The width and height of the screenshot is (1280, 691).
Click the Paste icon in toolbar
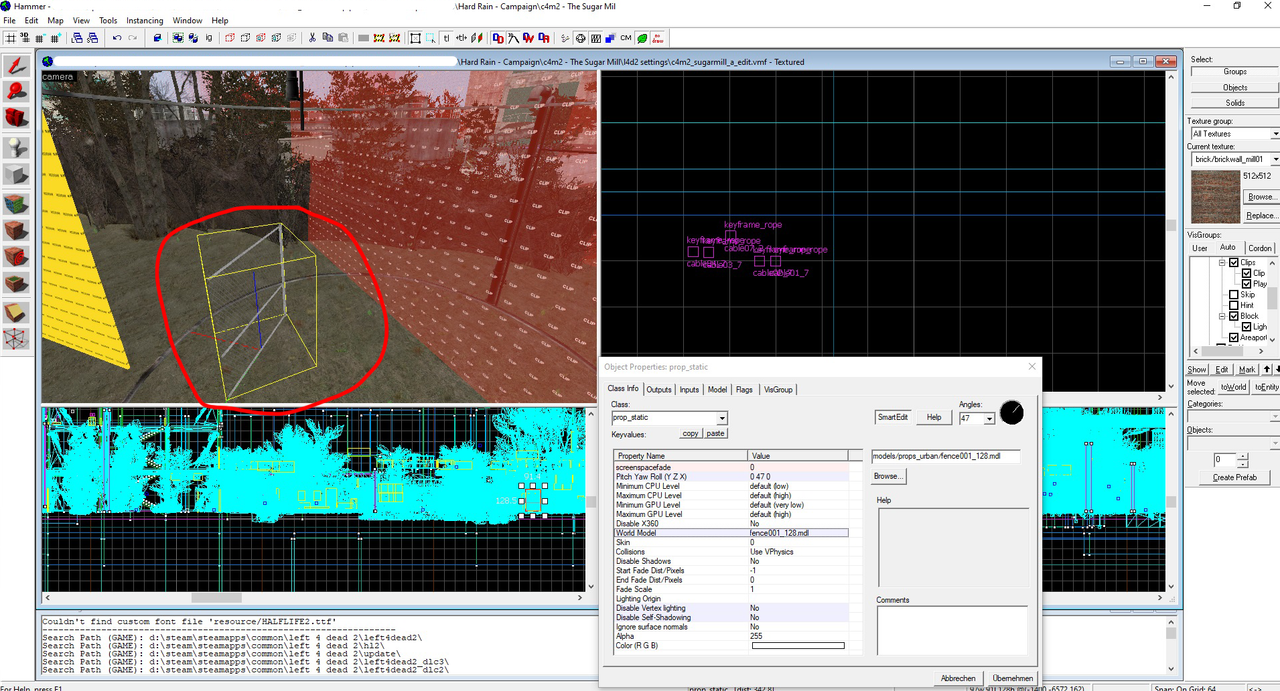pyautogui.click(x=343, y=38)
